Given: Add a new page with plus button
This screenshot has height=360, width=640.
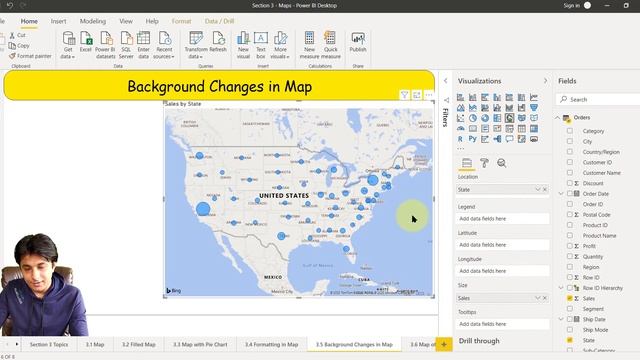Looking at the screenshot, I should click(444, 344).
